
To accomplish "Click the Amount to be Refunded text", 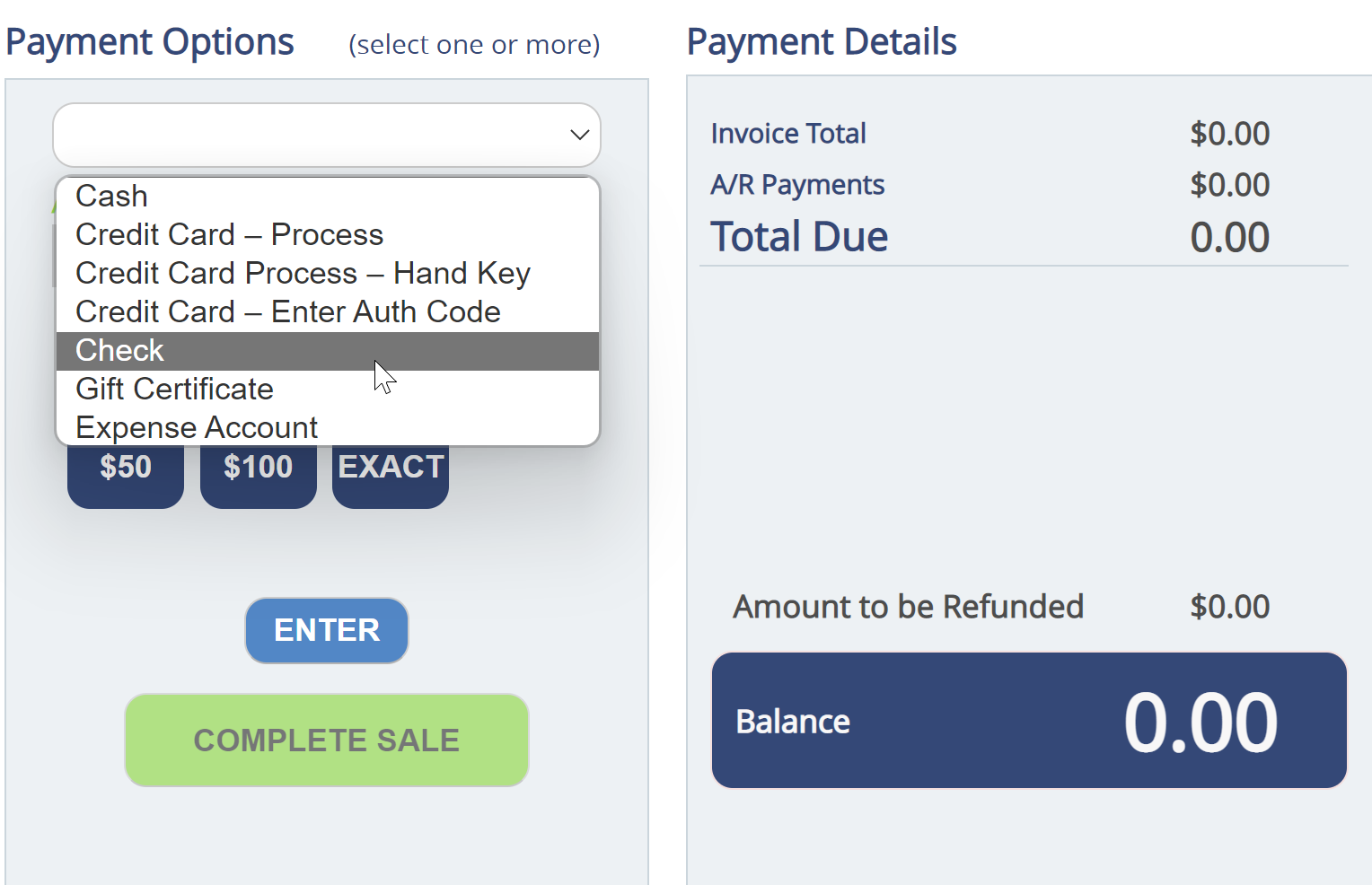I will click(x=908, y=607).
